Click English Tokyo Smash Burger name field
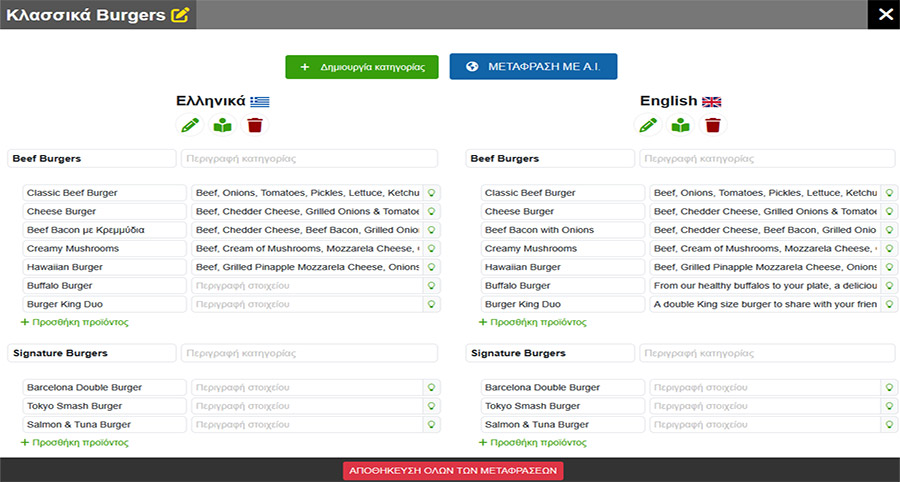This screenshot has height=482, width=900. (x=562, y=406)
